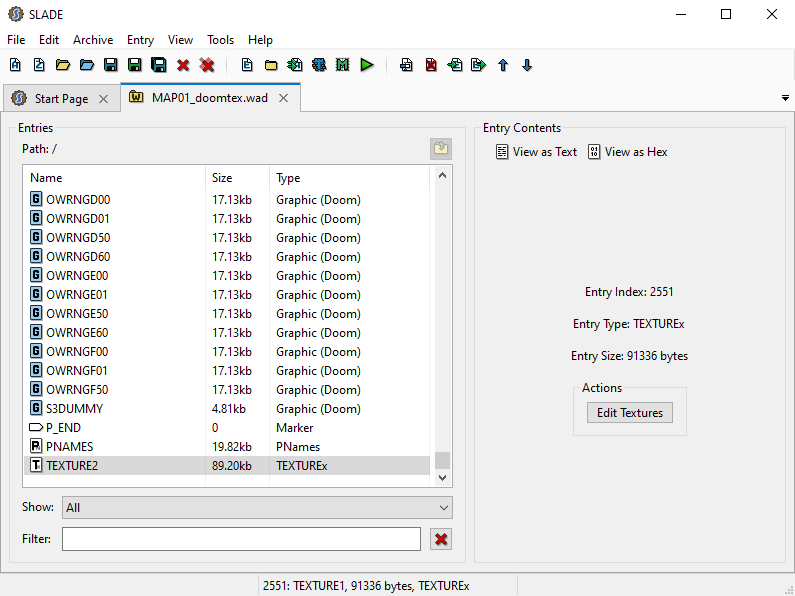Click View as Text
The height and width of the screenshot is (596, 795).
537,152
